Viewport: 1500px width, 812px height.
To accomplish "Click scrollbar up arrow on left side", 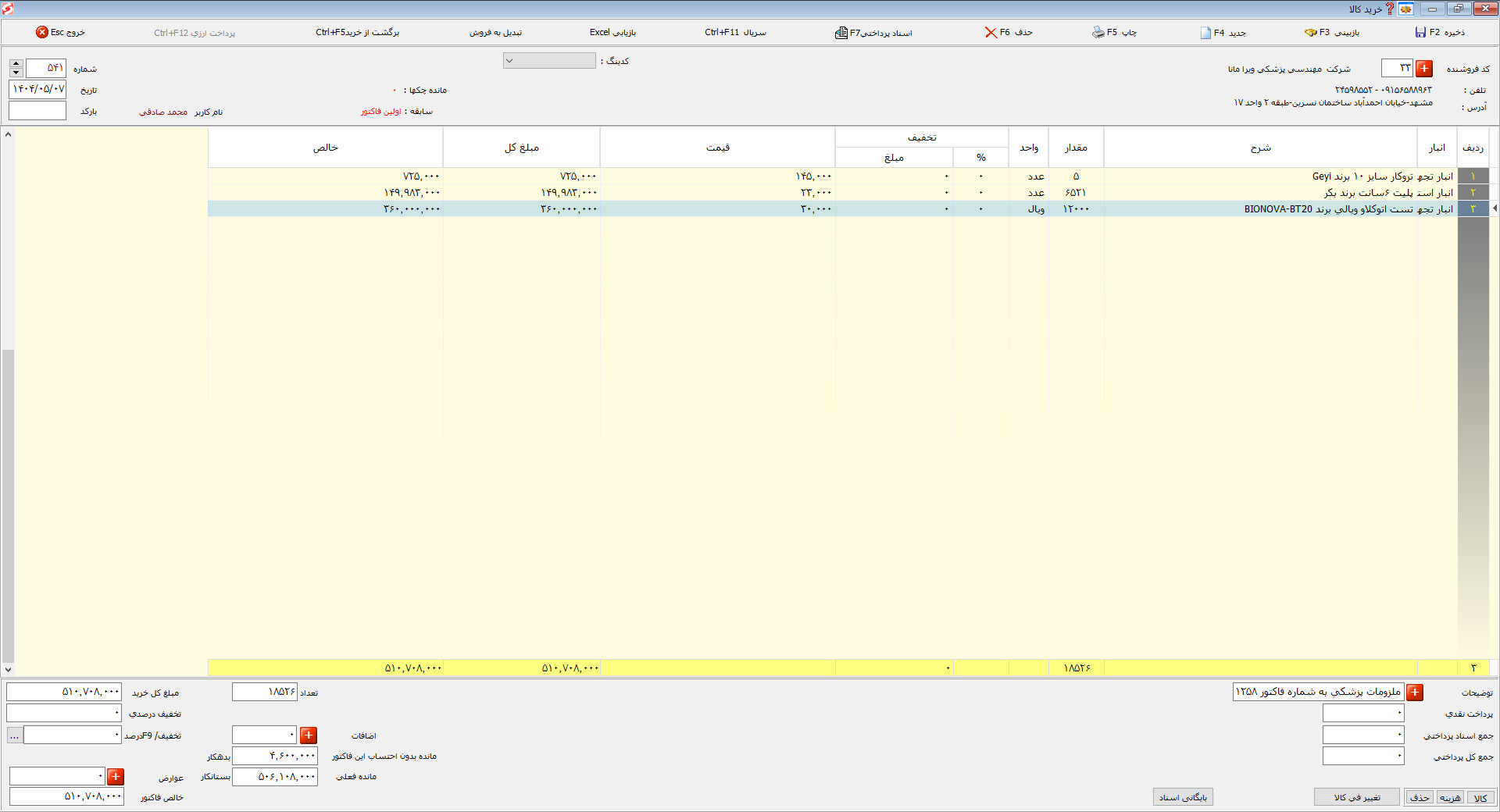I will (8, 134).
